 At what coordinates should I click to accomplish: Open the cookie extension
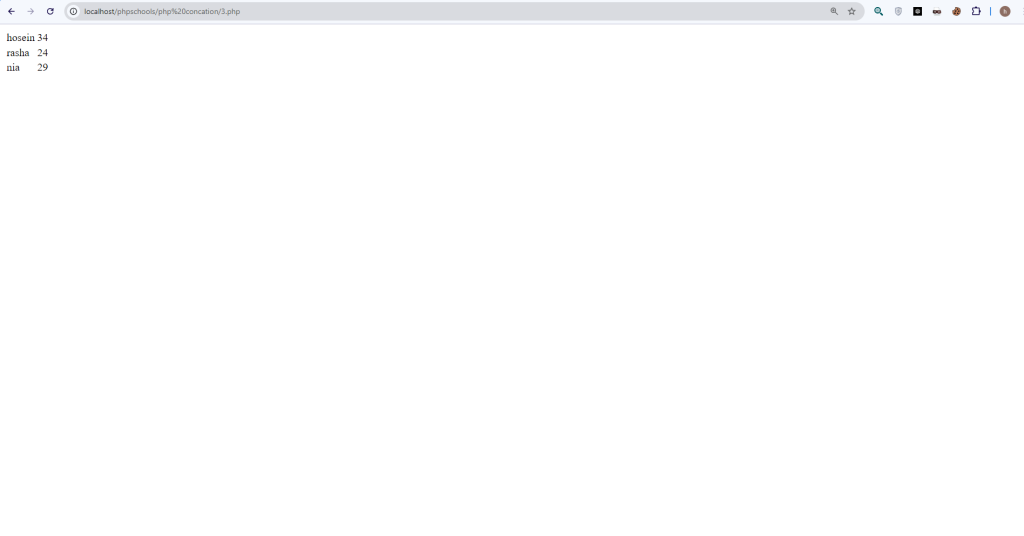tap(957, 11)
